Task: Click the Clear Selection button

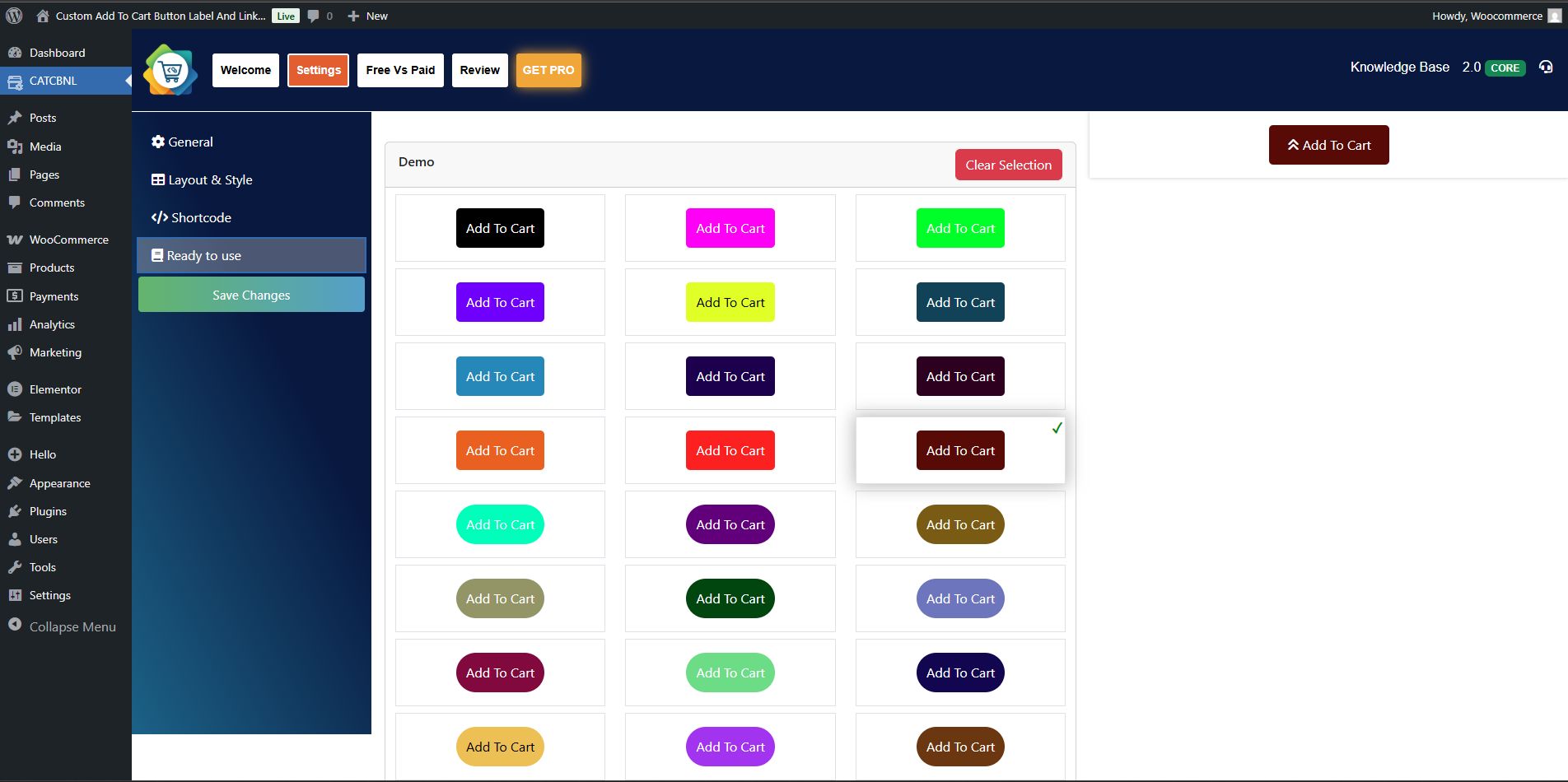Action: click(1008, 165)
